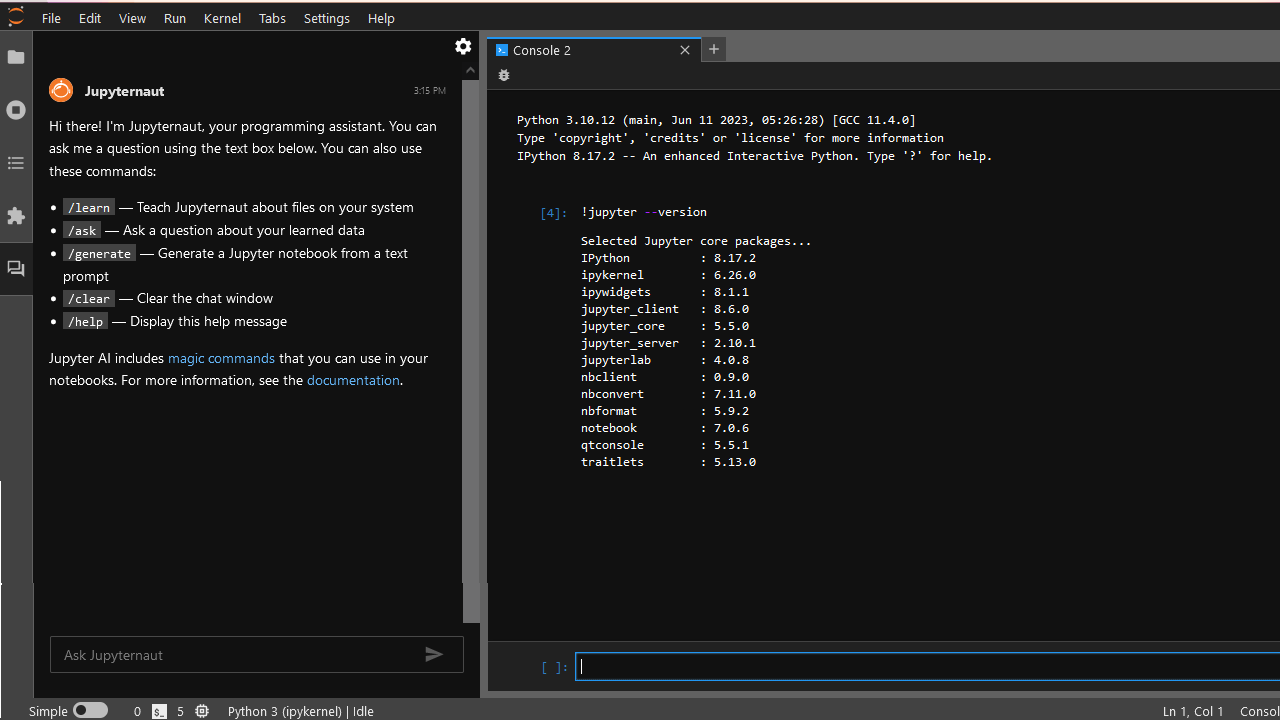Click the qtconsole : 5.5.1 output line
Viewport: 1280px width, 720px height.
tap(665, 445)
